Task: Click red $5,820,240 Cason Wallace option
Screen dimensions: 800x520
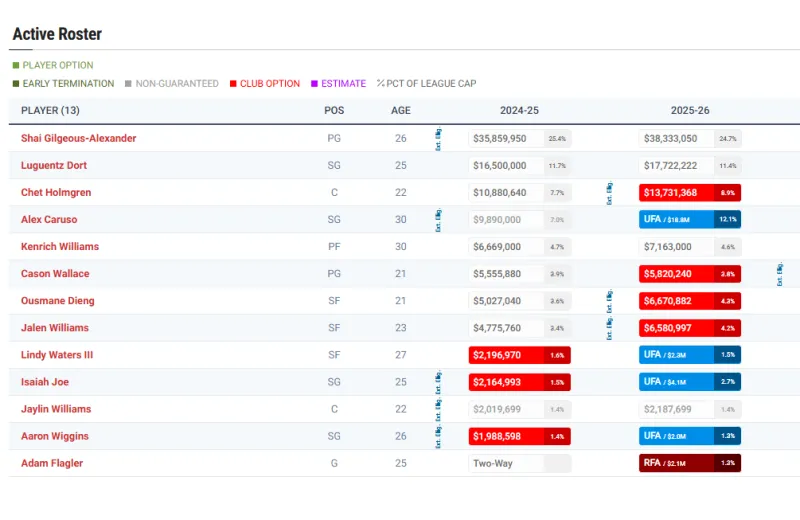Action: click(x=690, y=274)
